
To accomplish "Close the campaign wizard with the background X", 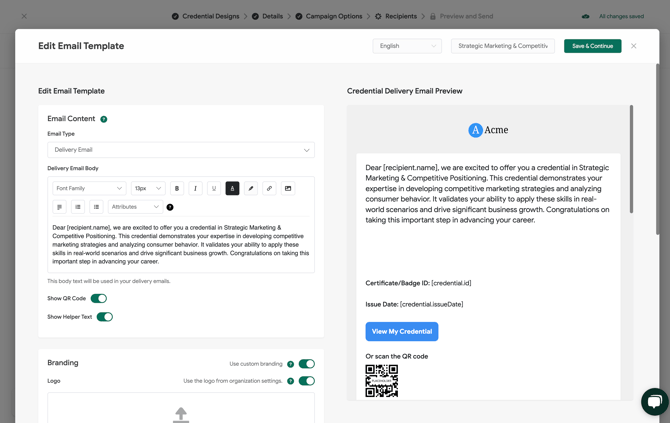I will (24, 16).
